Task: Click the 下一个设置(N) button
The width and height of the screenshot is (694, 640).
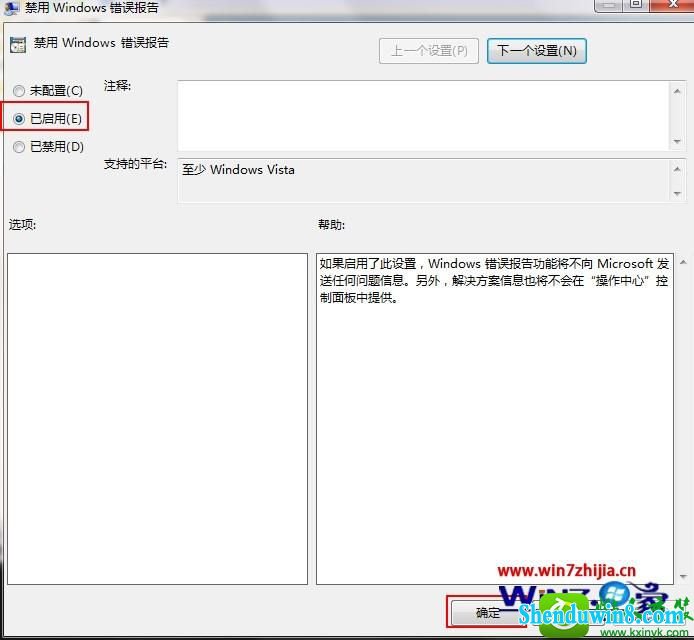Action: (536, 51)
